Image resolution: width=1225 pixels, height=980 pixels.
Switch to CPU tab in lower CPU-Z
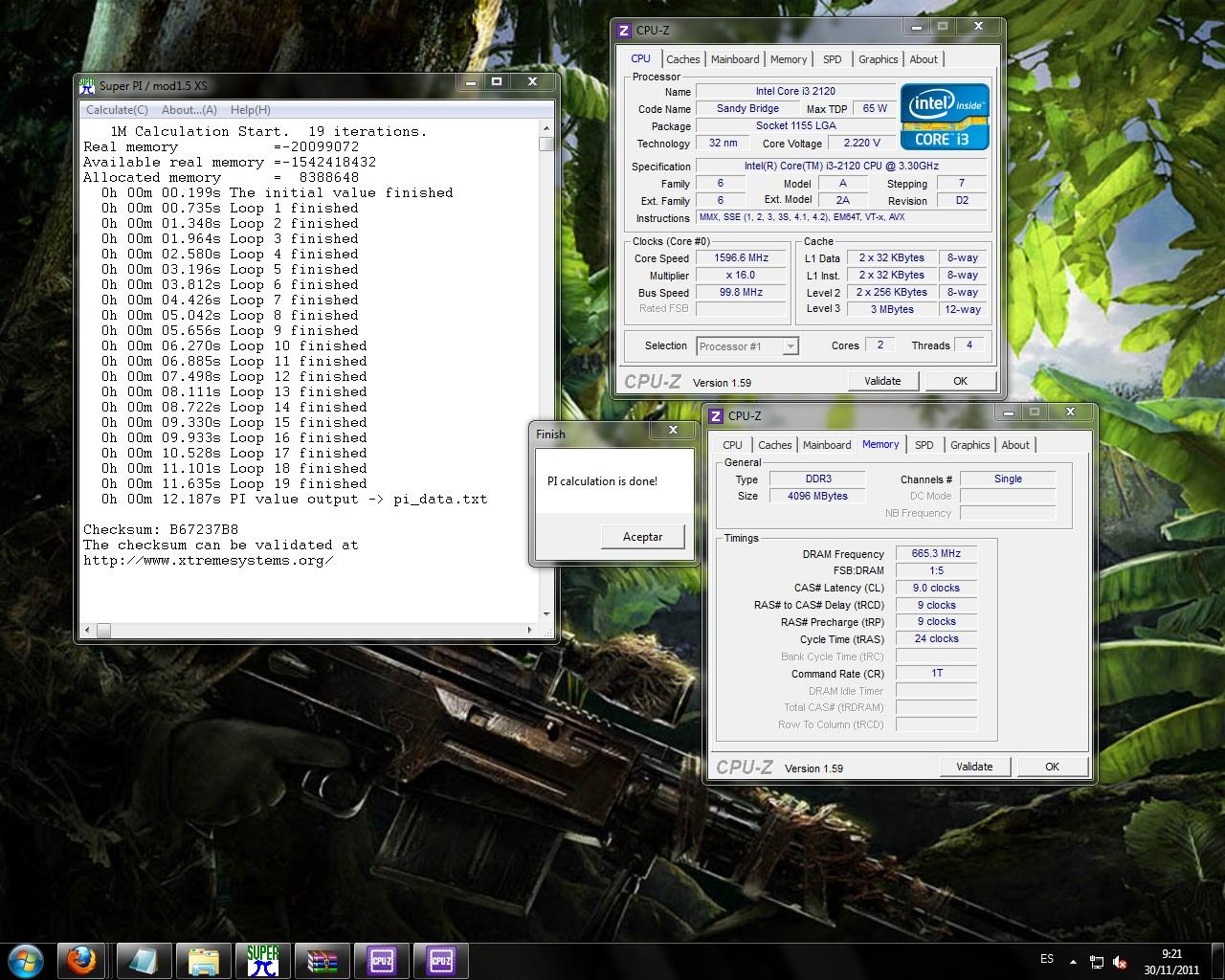tap(733, 445)
